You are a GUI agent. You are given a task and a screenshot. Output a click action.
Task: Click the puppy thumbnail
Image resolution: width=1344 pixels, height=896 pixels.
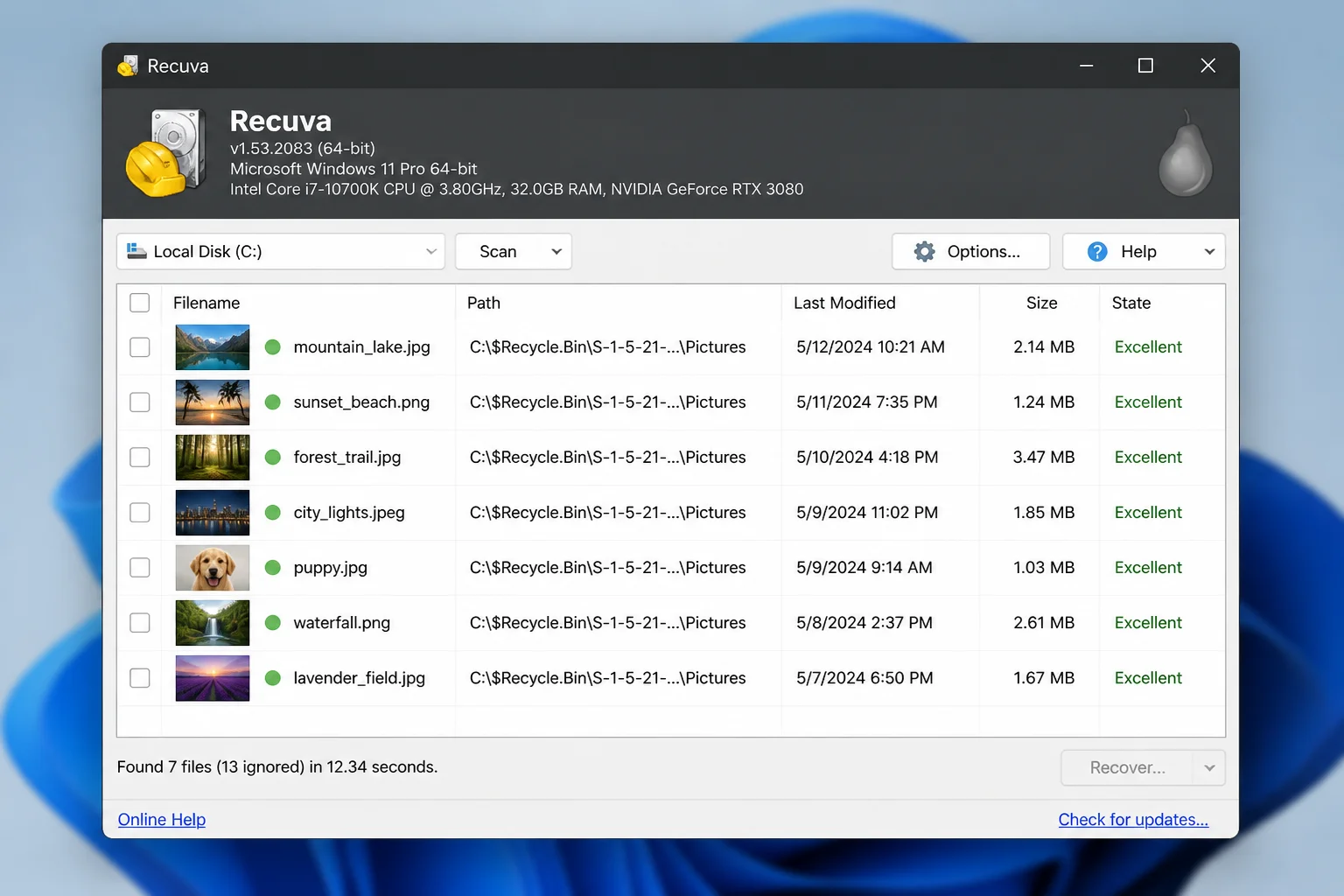[213, 568]
